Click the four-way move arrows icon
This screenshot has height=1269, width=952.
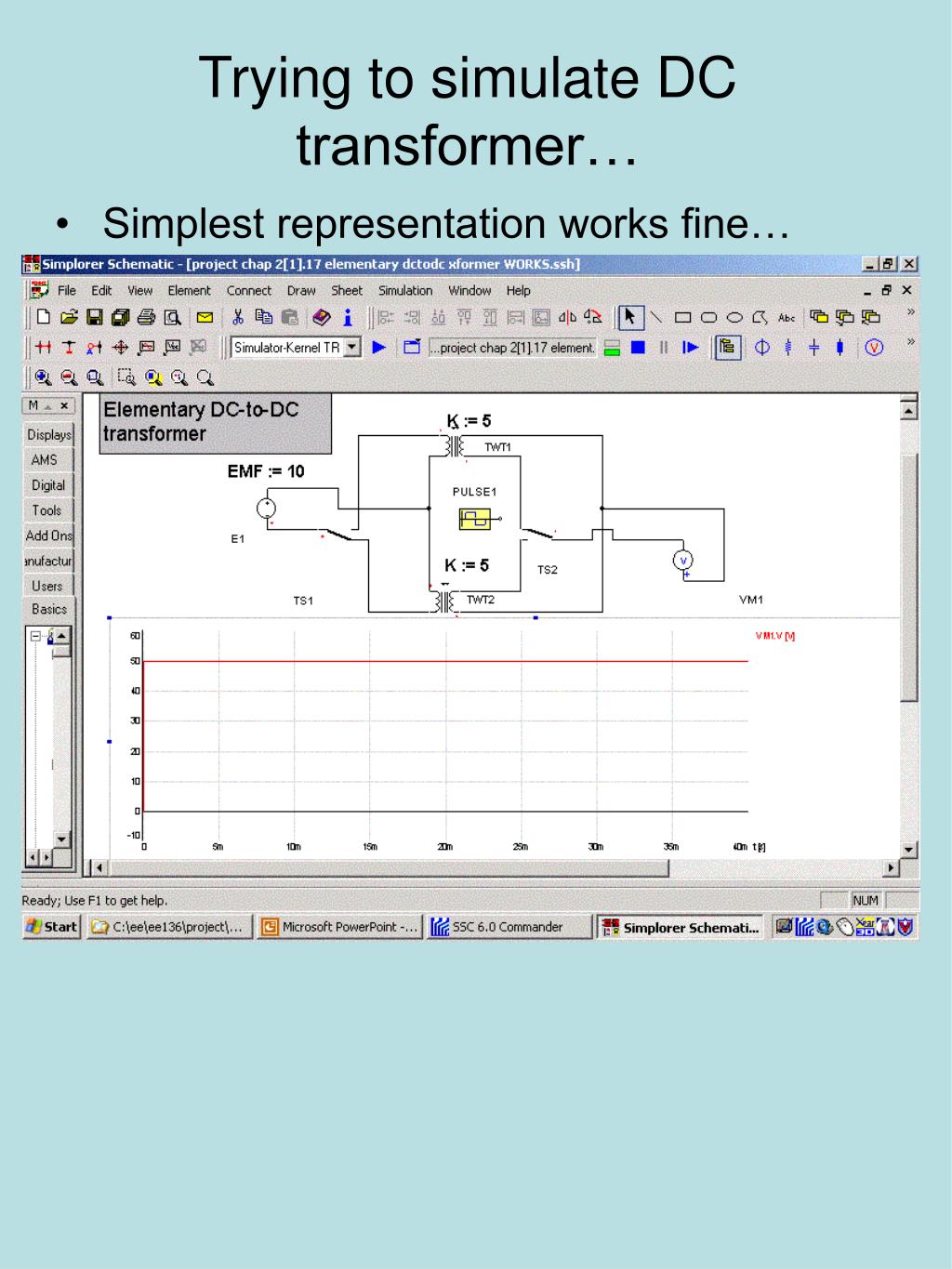[x=121, y=348]
